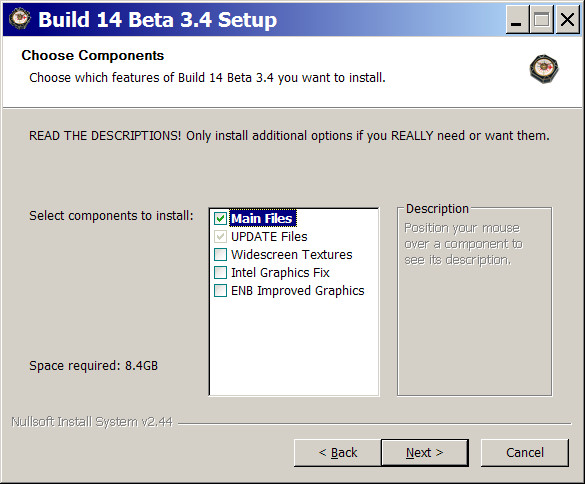Click the disabled maximize button
This screenshot has width=585, height=484.
point(541,19)
